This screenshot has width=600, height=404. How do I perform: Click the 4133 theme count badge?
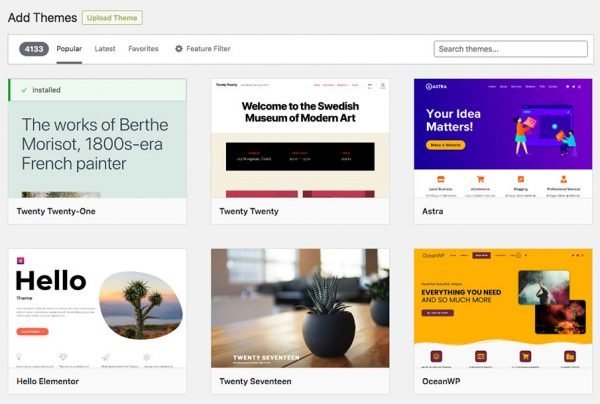point(34,49)
